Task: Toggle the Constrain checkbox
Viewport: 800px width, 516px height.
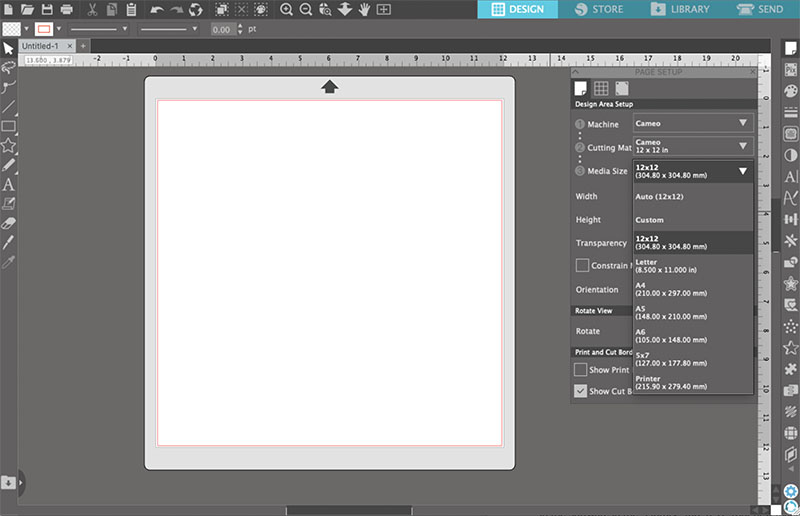Action: click(x=582, y=265)
